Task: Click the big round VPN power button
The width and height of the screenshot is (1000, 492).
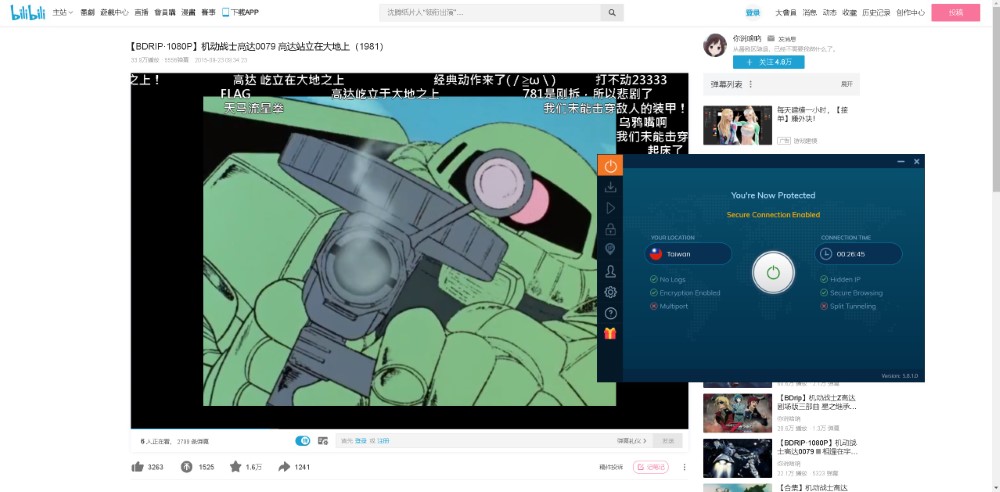Action: click(773, 272)
